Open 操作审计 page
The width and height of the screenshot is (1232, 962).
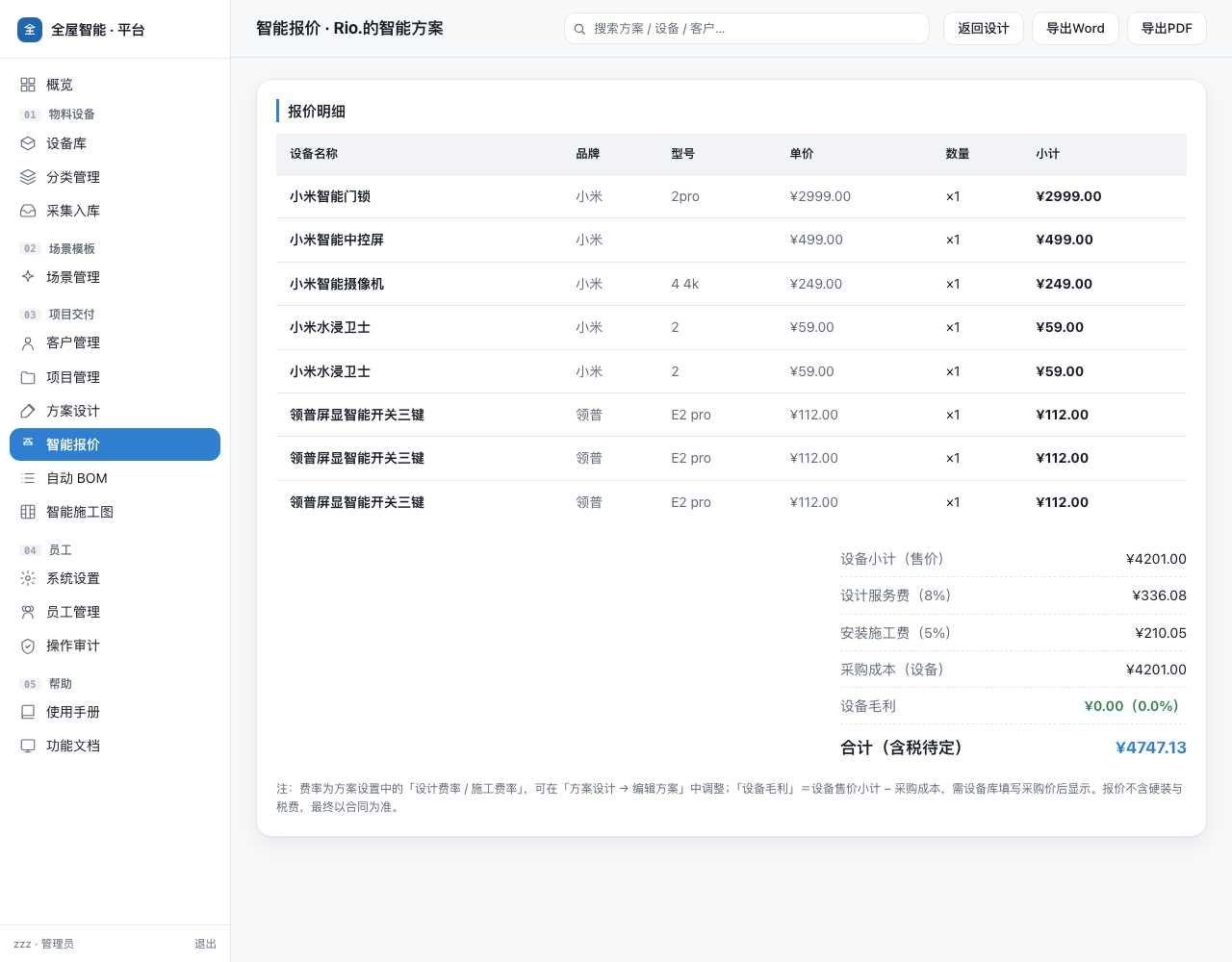(x=115, y=646)
